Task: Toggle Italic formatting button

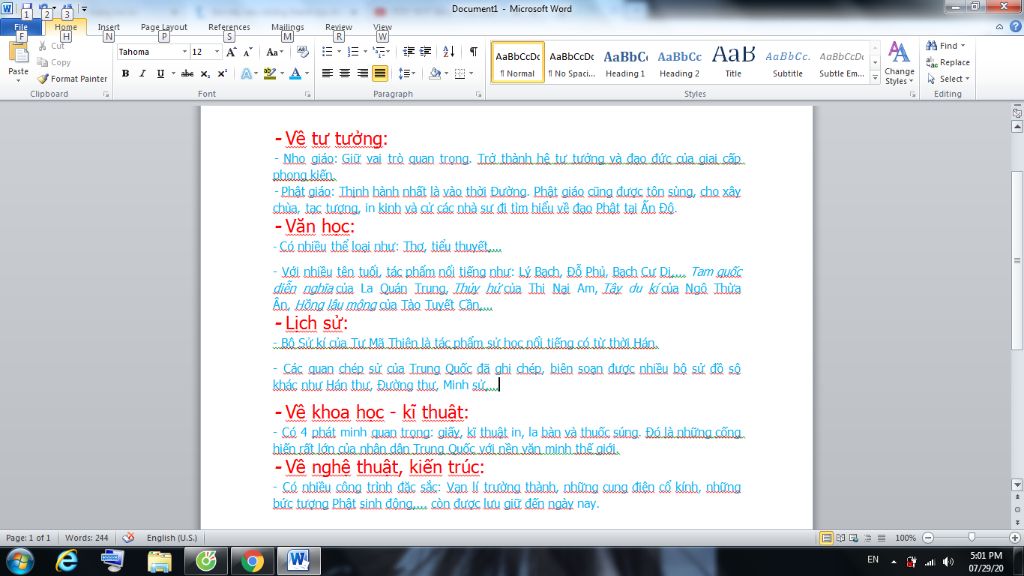Action: point(143,74)
